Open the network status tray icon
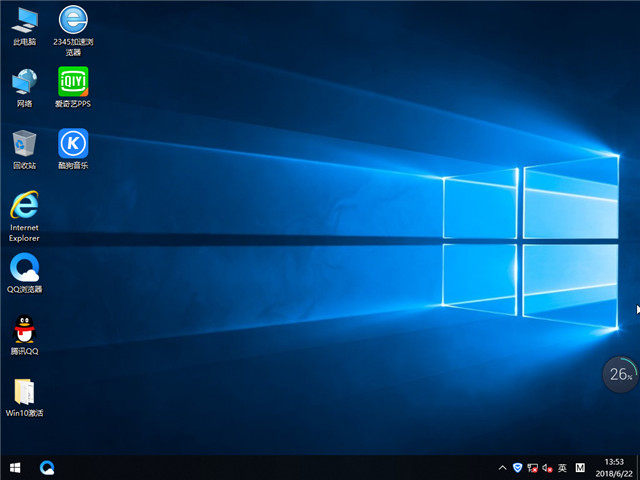Viewport: 640px width, 480px height. click(x=532, y=468)
